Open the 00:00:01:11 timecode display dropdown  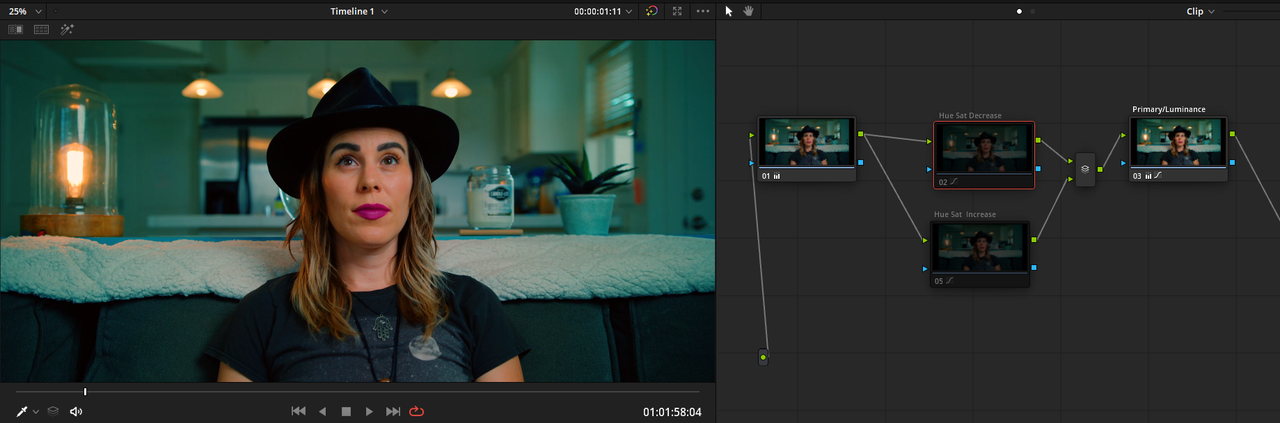point(603,11)
